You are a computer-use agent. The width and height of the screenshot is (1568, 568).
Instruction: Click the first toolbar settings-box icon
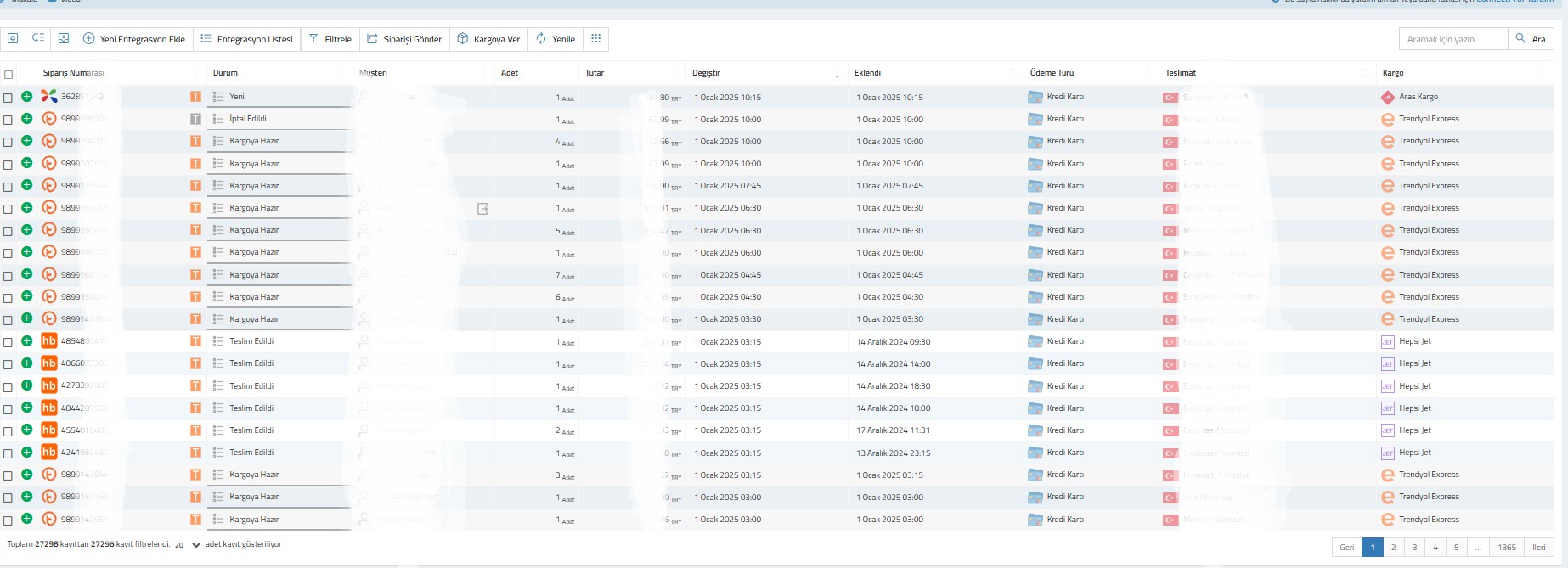[13, 39]
